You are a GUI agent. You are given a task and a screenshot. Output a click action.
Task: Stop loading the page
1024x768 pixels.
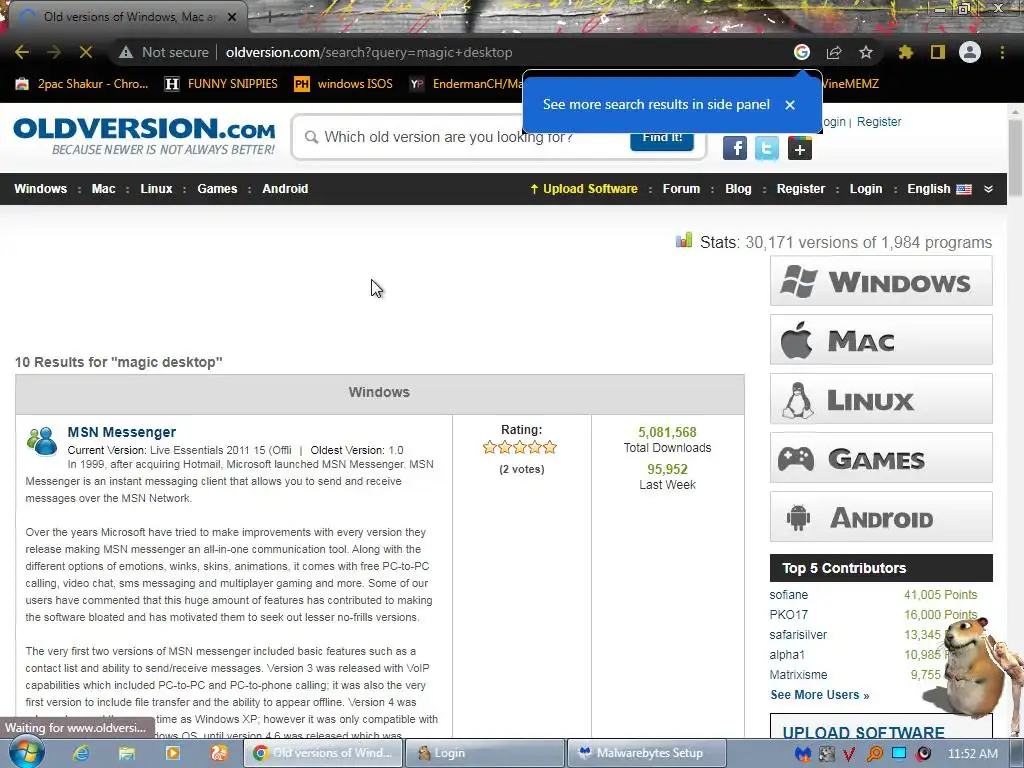click(86, 52)
